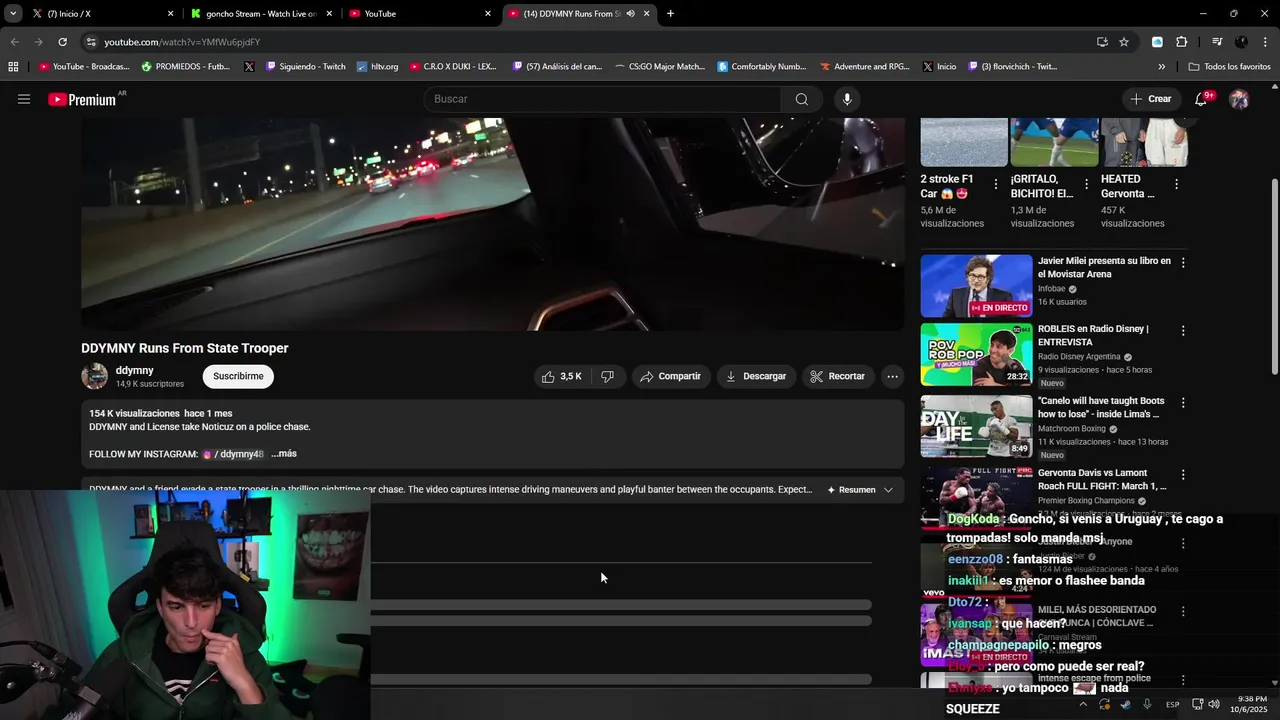The width and height of the screenshot is (1280, 720).
Task: Subscribe with the Suscribirme button
Action: 238,376
